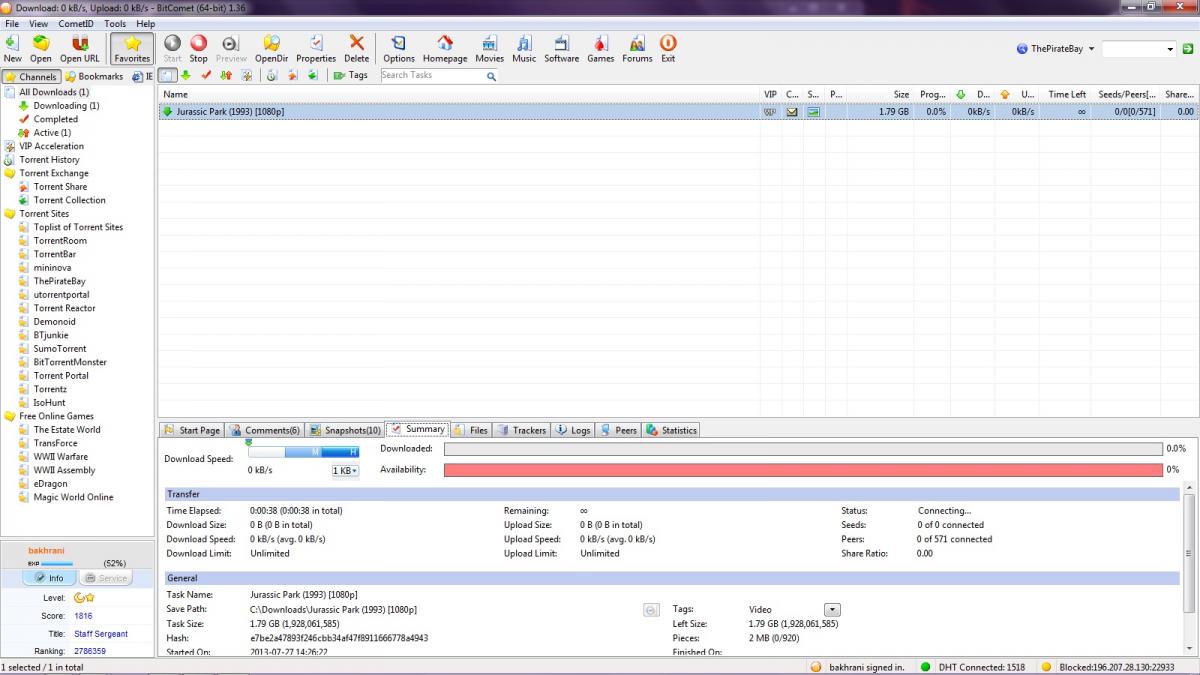Click the Jurassic Park comments envelope icon
This screenshot has height=675, width=1200.
tap(792, 112)
